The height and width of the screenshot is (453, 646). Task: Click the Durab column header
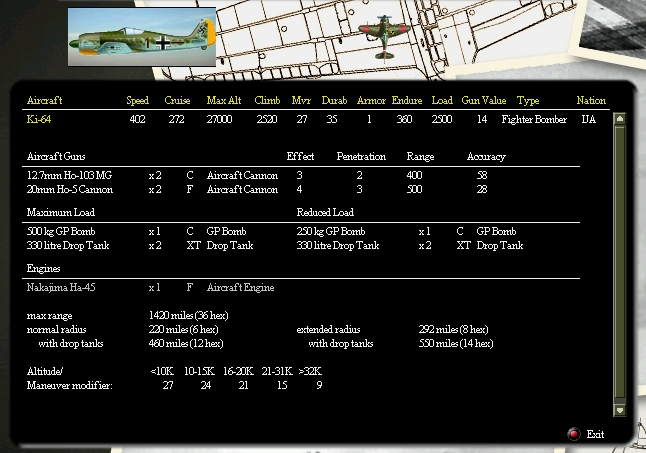click(334, 100)
